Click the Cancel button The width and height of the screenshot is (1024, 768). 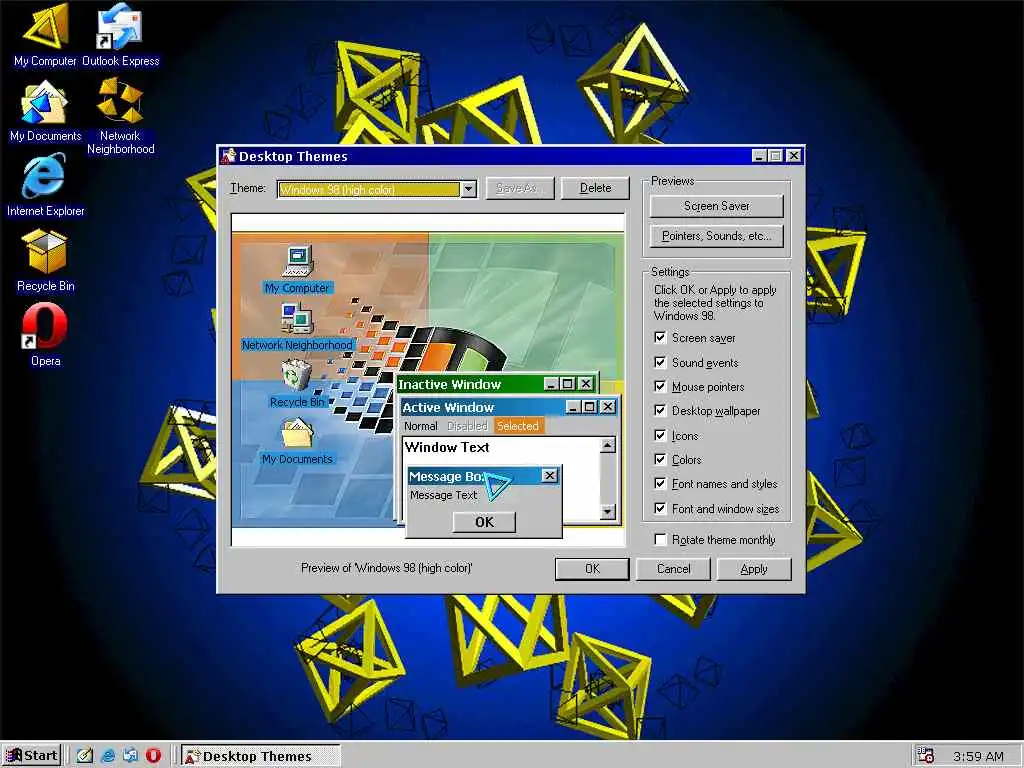[673, 569]
